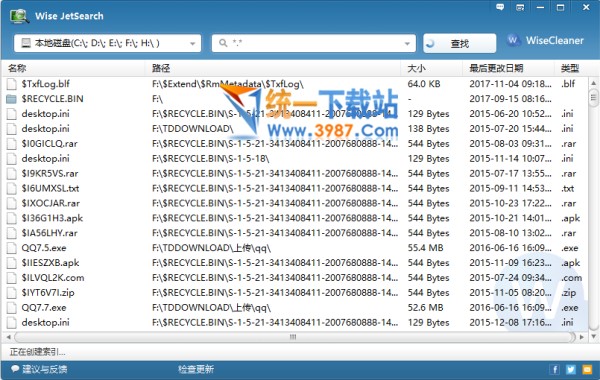Image resolution: width=600 pixels, height=380 pixels.
Task: Maximize the Wise JetSearch window
Action: [560, 7]
